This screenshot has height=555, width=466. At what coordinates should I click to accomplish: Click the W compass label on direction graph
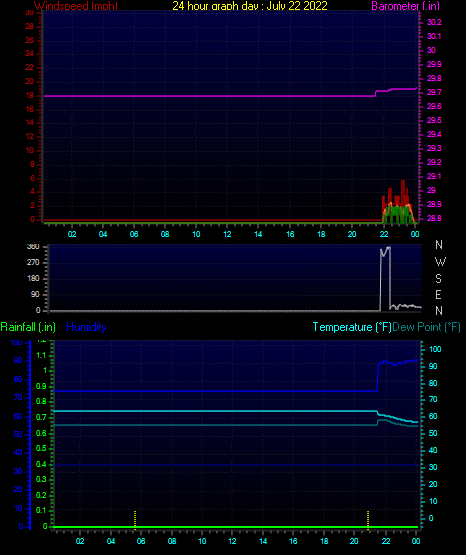click(x=440, y=262)
